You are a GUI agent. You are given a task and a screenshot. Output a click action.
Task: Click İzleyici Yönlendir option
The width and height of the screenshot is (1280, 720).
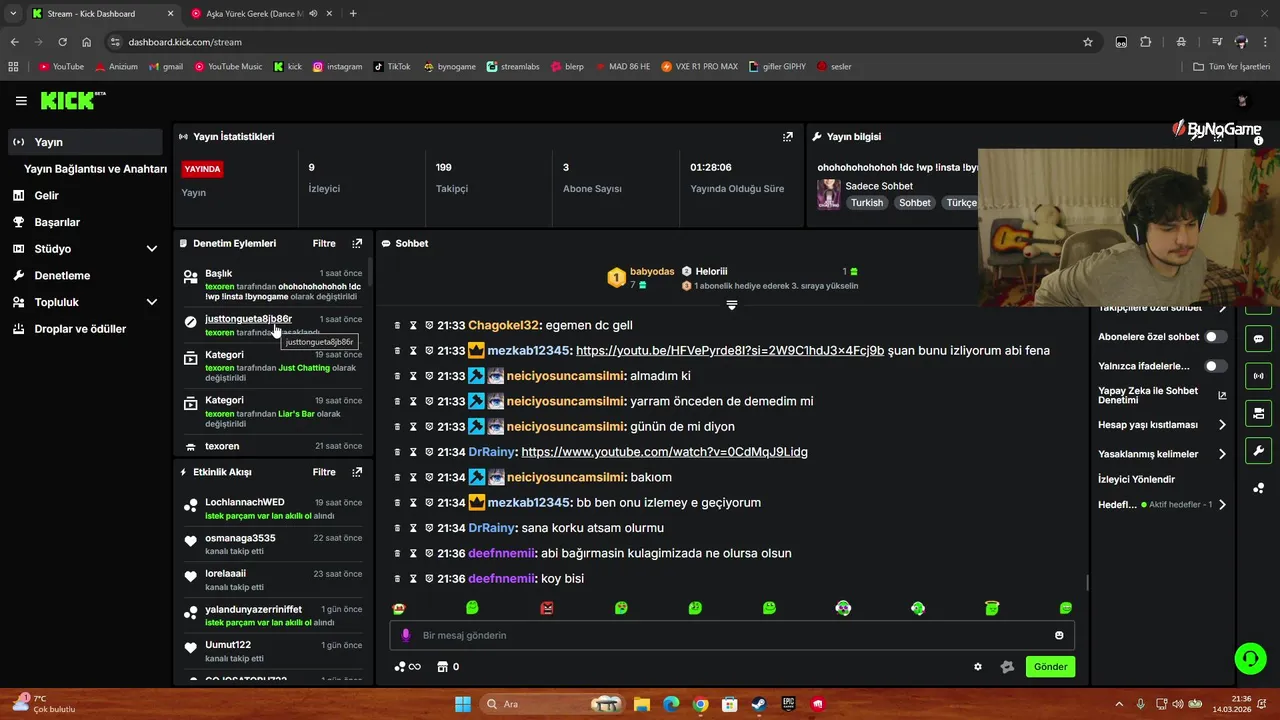tap(1136, 480)
